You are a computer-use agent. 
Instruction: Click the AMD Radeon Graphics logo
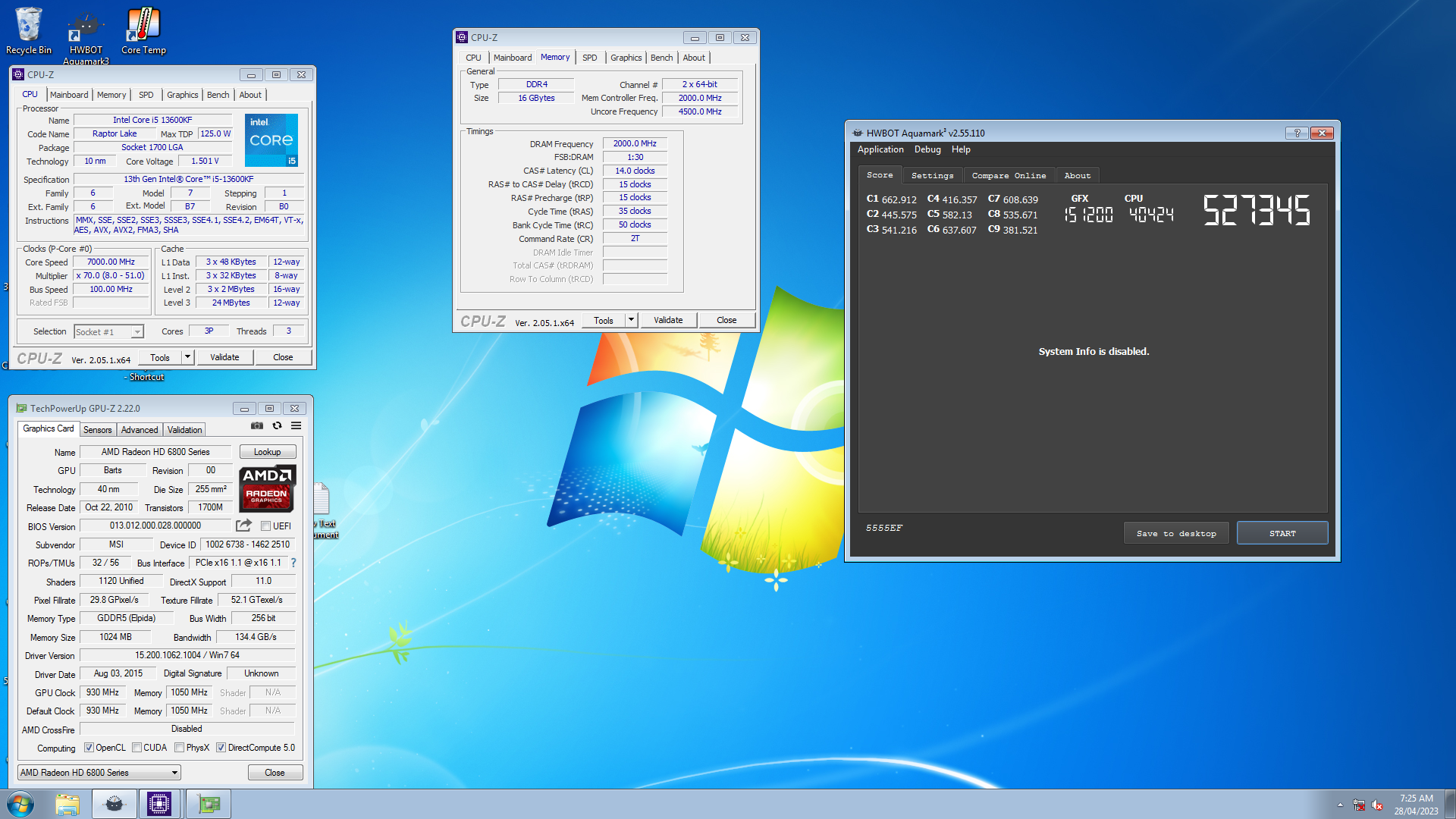point(267,489)
